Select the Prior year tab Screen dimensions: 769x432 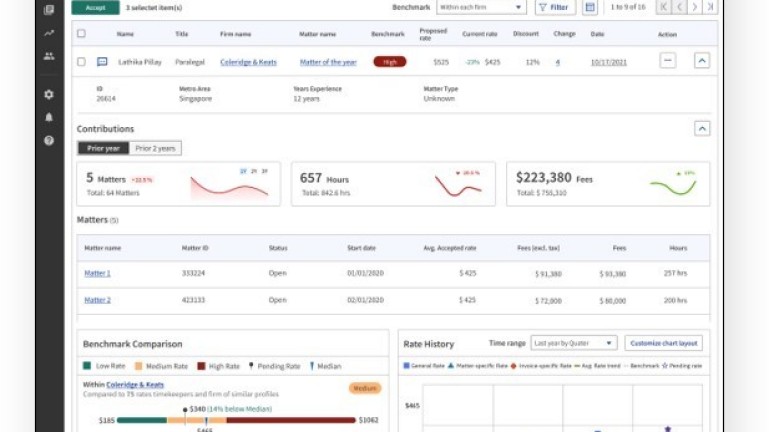pyautogui.click(x=103, y=148)
